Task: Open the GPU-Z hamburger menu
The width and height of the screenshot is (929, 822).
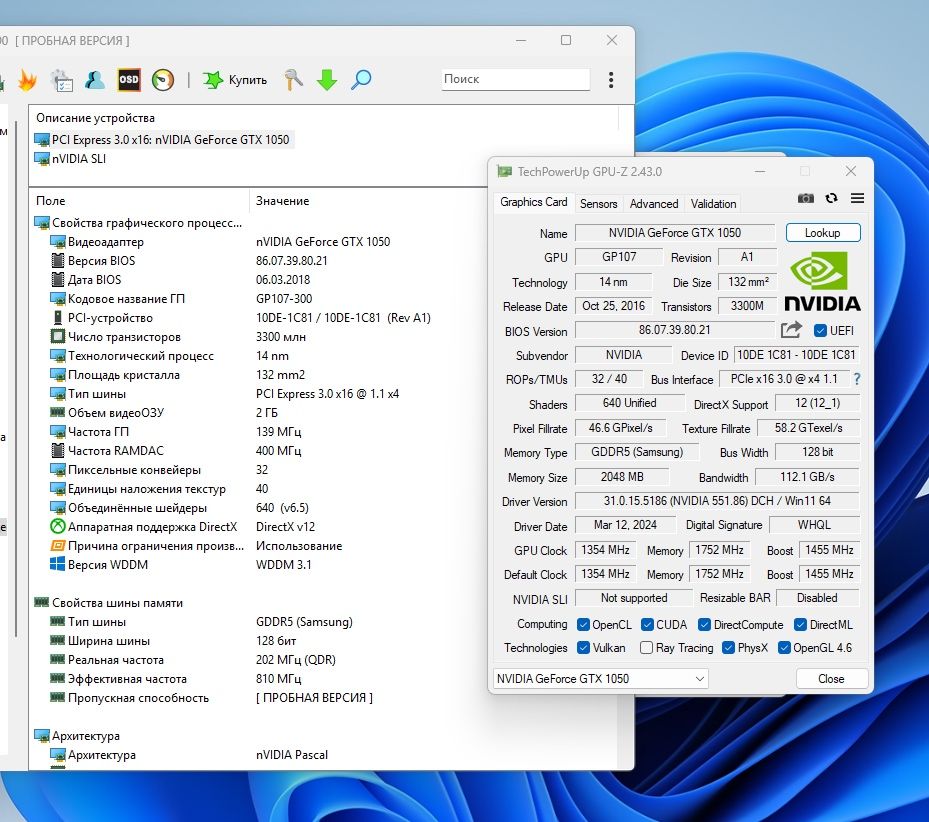Action: [x=857, y=198]
